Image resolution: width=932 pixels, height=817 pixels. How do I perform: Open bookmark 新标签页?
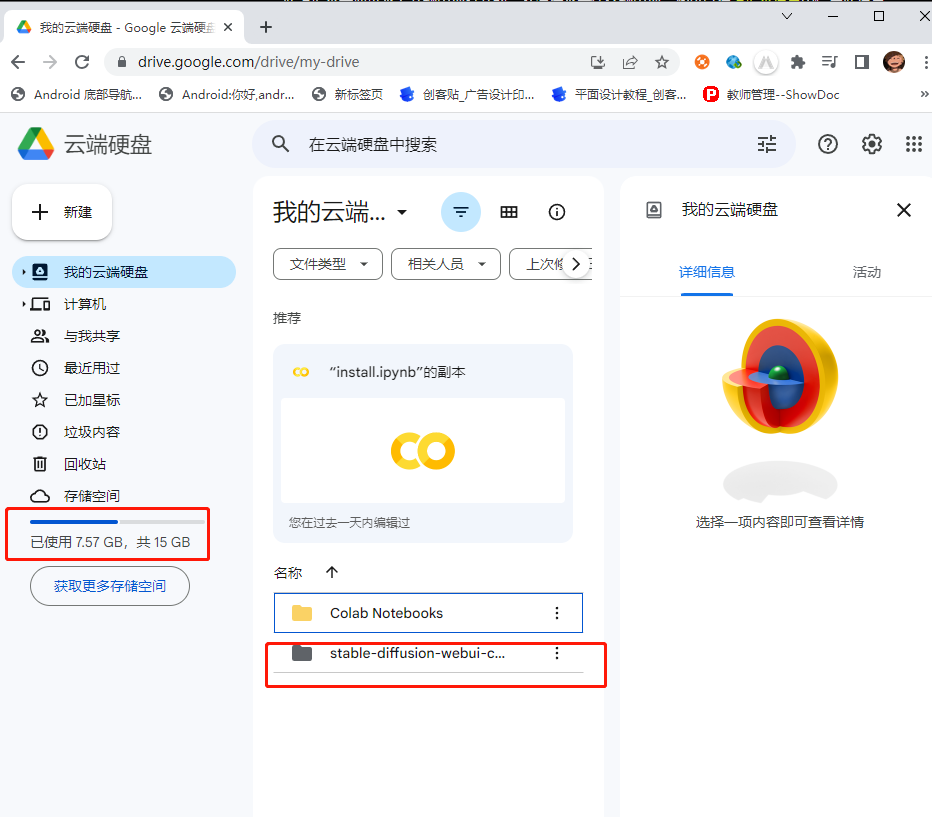347,94
